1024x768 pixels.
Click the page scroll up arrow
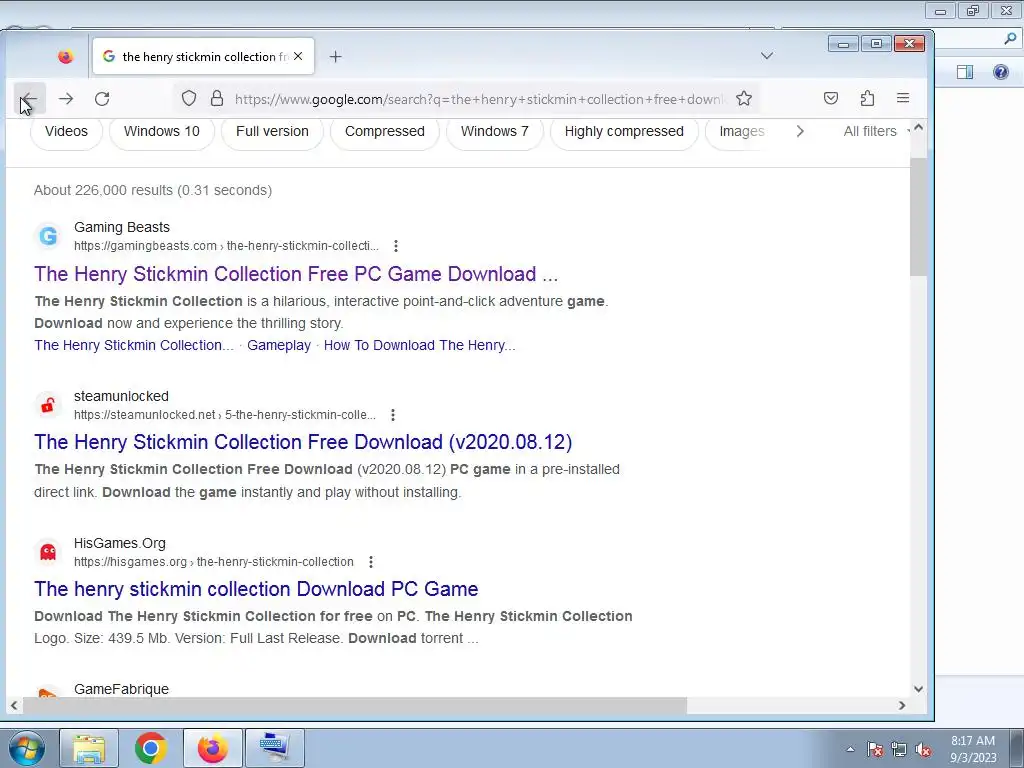tap(918, 127)
